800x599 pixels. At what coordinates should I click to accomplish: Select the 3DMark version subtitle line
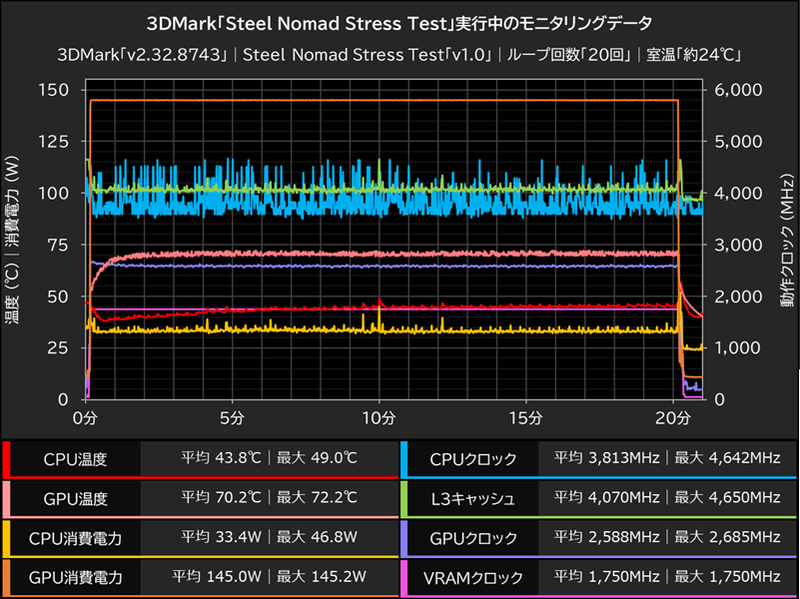tap(400, 54)
